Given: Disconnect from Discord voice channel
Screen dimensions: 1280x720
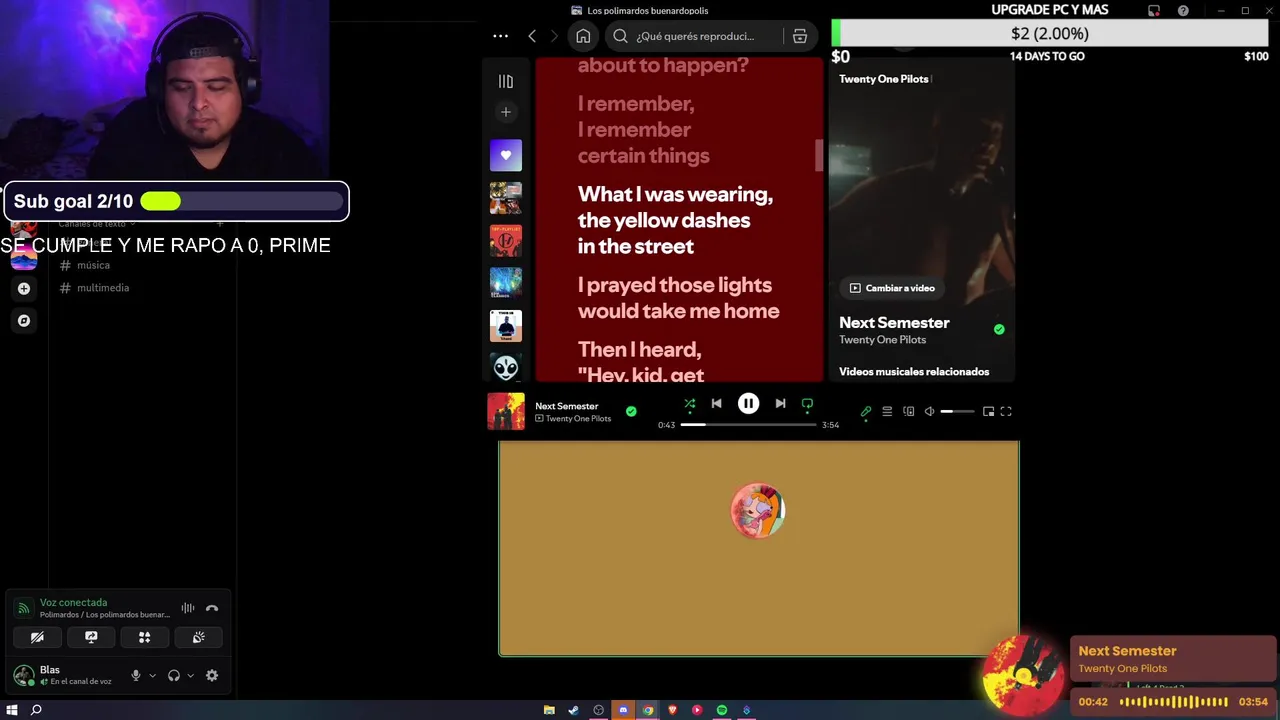Looking at the screenshot, I should pyautogui.click(x=212, y=608).
